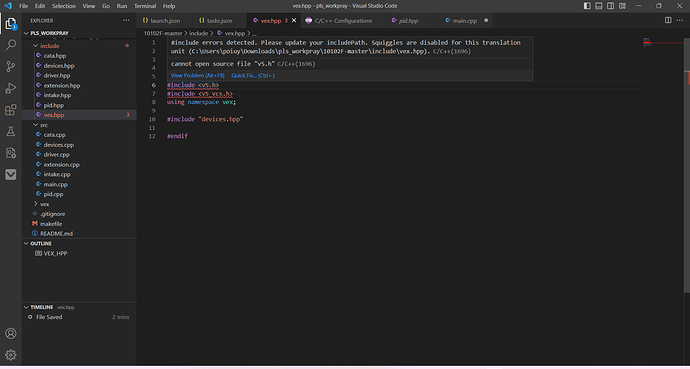Toggle Panel layout icon

(x=599, y=6)
